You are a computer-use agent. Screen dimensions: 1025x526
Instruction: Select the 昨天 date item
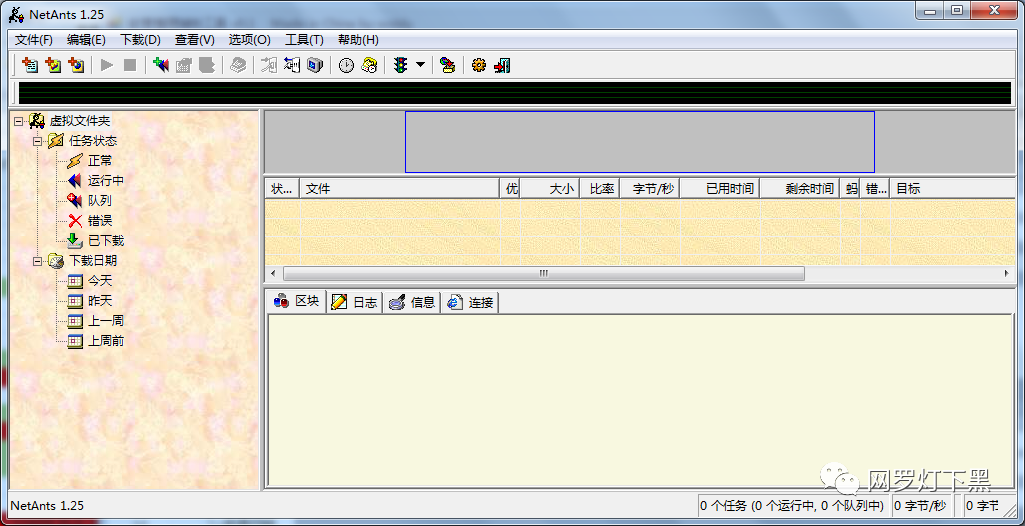pos(100,301)
